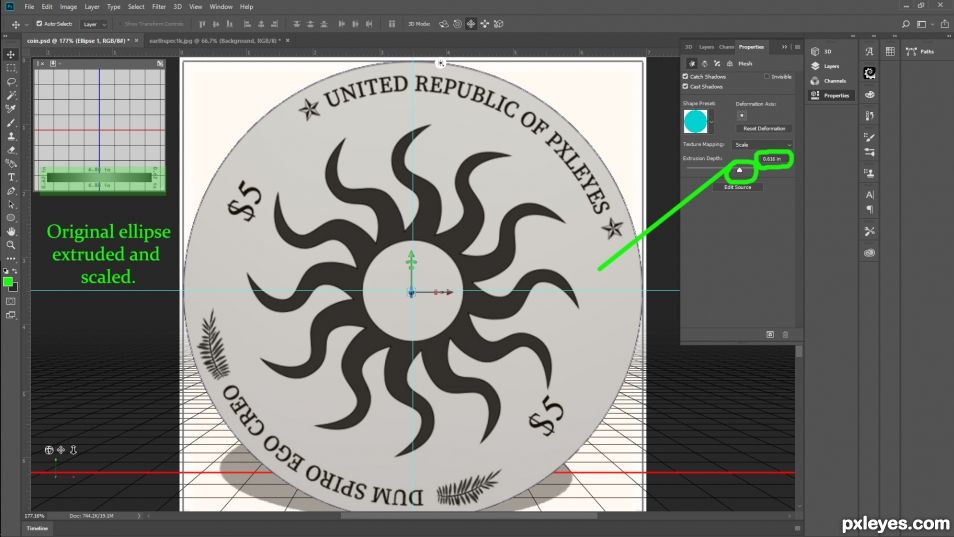Click the Edit Source button
This screenshot has width=954, height=537.
737,187
